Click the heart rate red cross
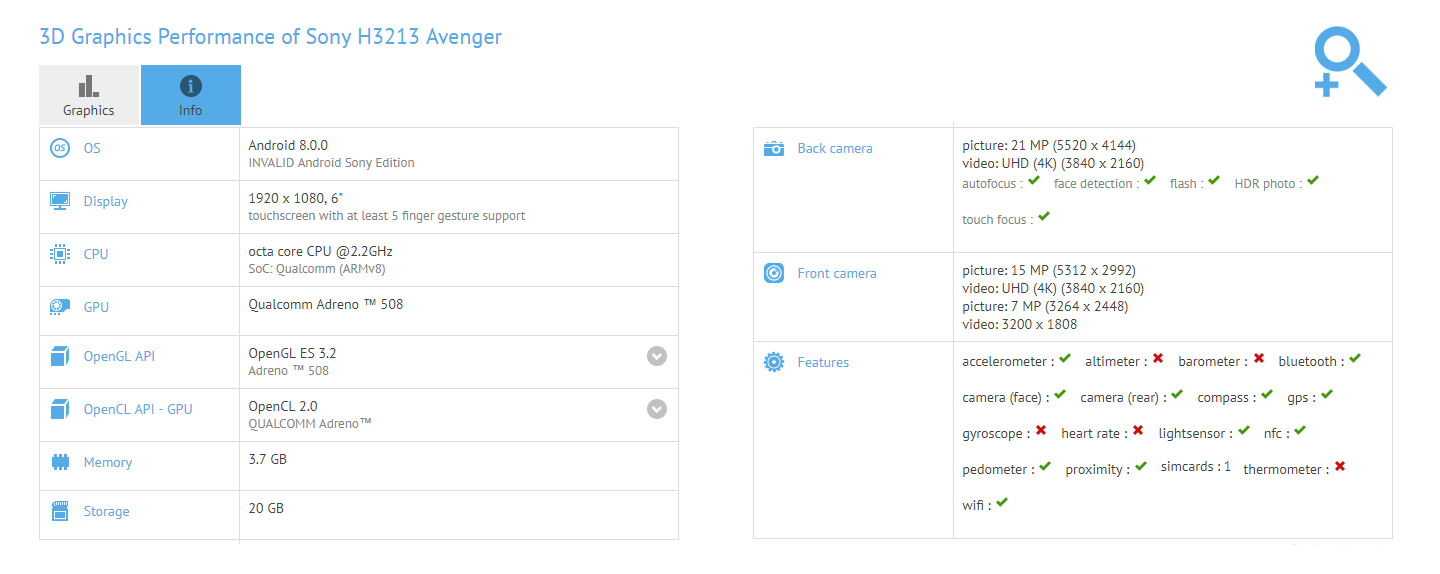1440x574 pixels. [1138, 430]
